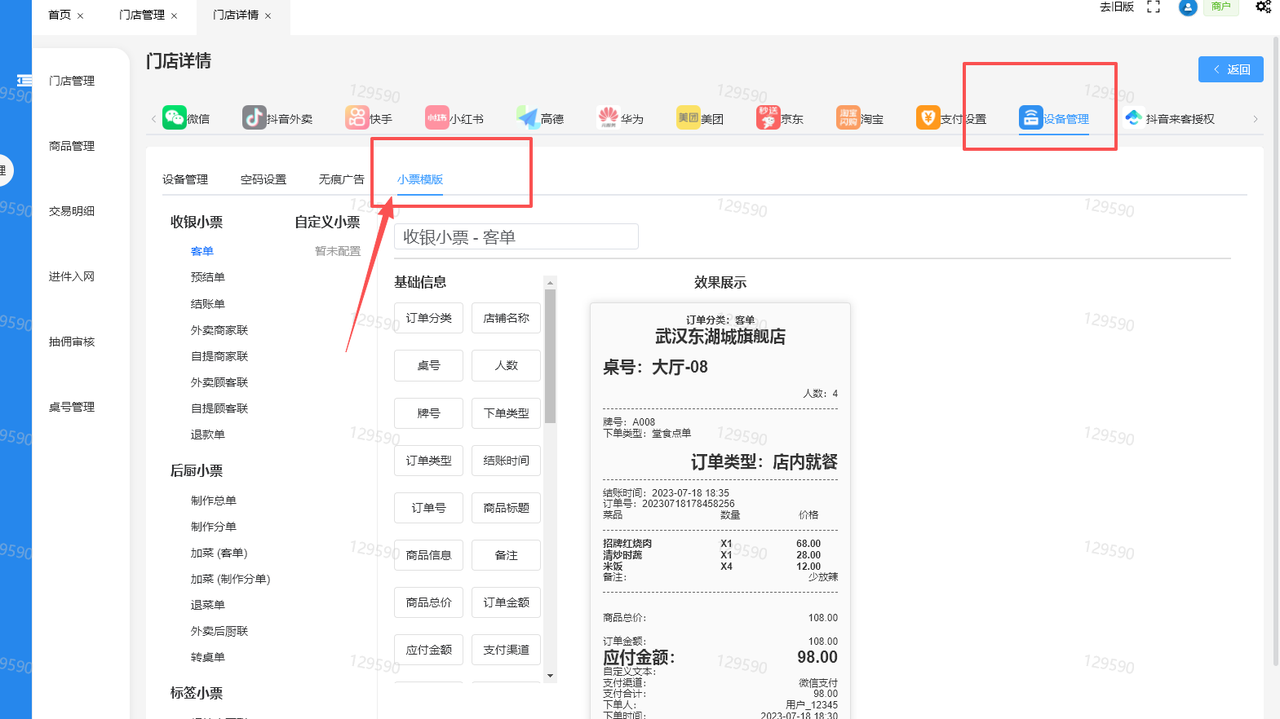
Task: Click scrollbar down arrow in 基础信息 list
Action: coord(549,676)
